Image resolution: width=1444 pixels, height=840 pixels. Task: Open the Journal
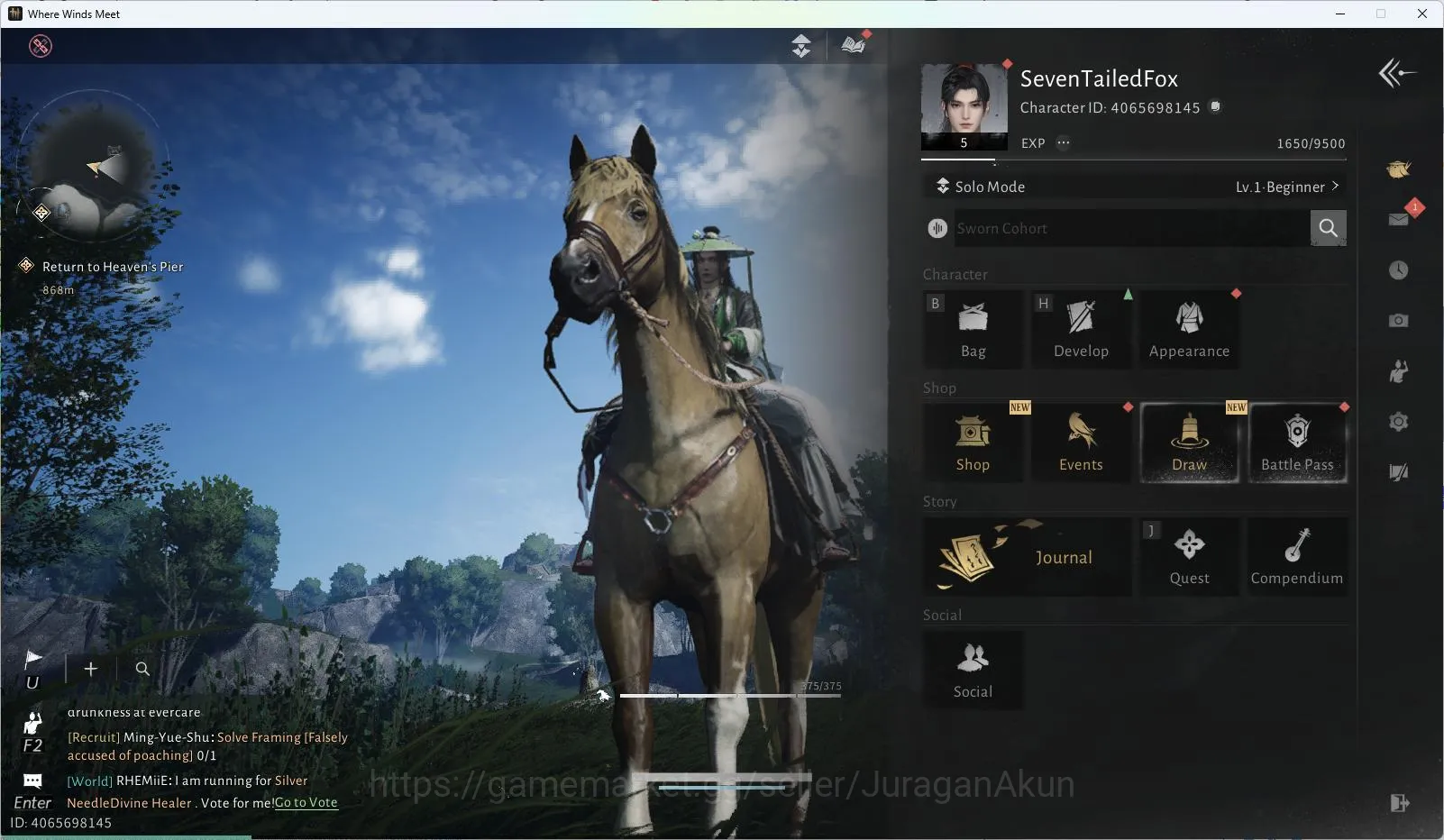[1028, 556]
